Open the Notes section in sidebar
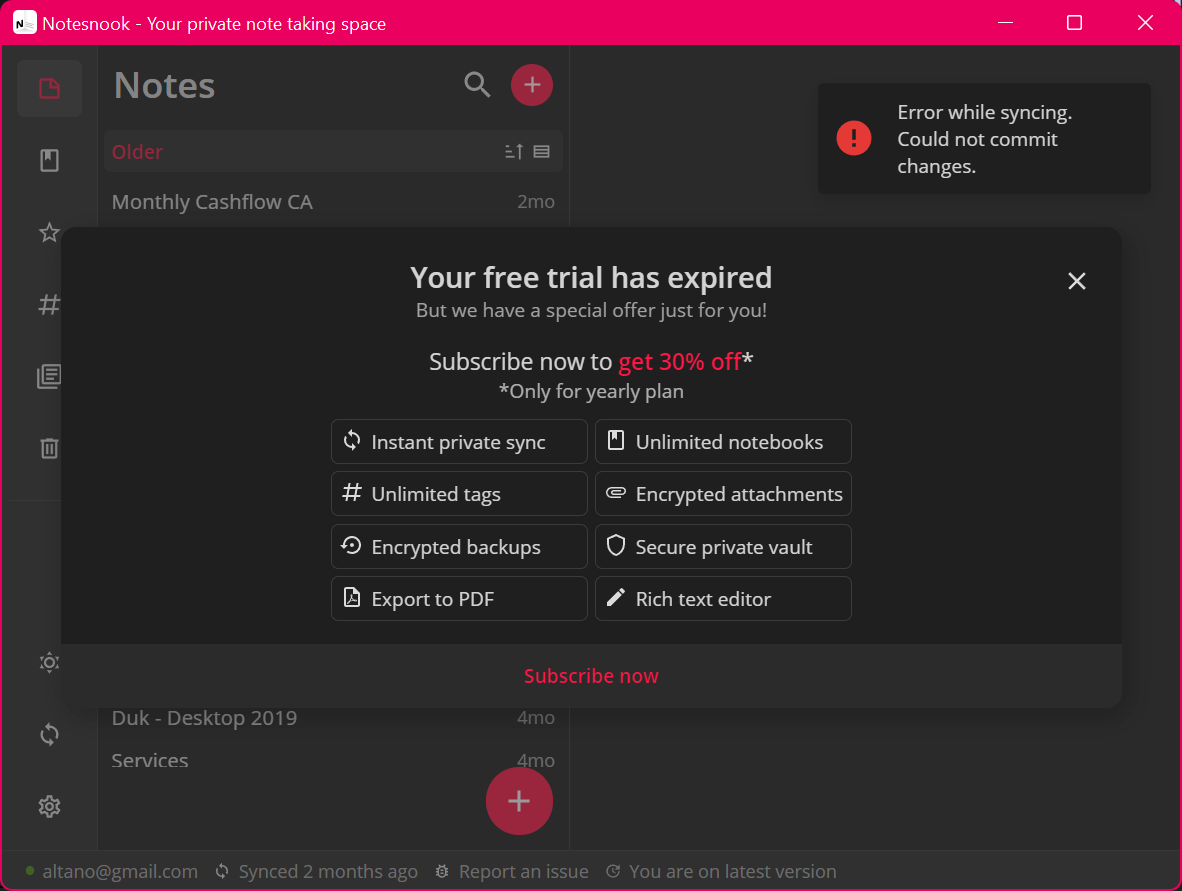 (x=49, y=88)
